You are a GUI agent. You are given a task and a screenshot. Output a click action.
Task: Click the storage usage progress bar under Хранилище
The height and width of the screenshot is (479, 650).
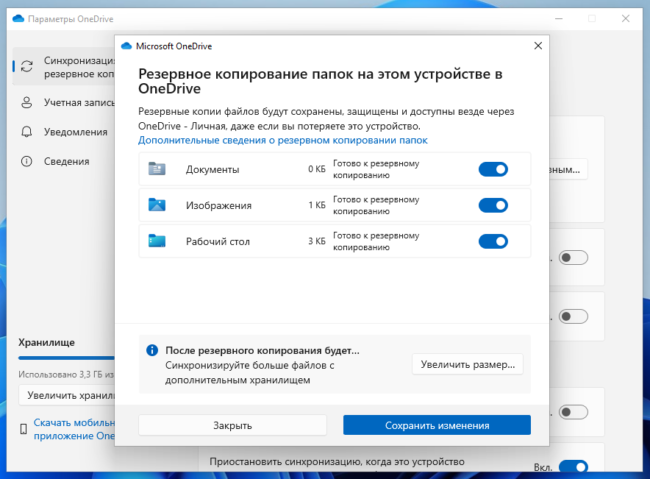tap(66, 357)
